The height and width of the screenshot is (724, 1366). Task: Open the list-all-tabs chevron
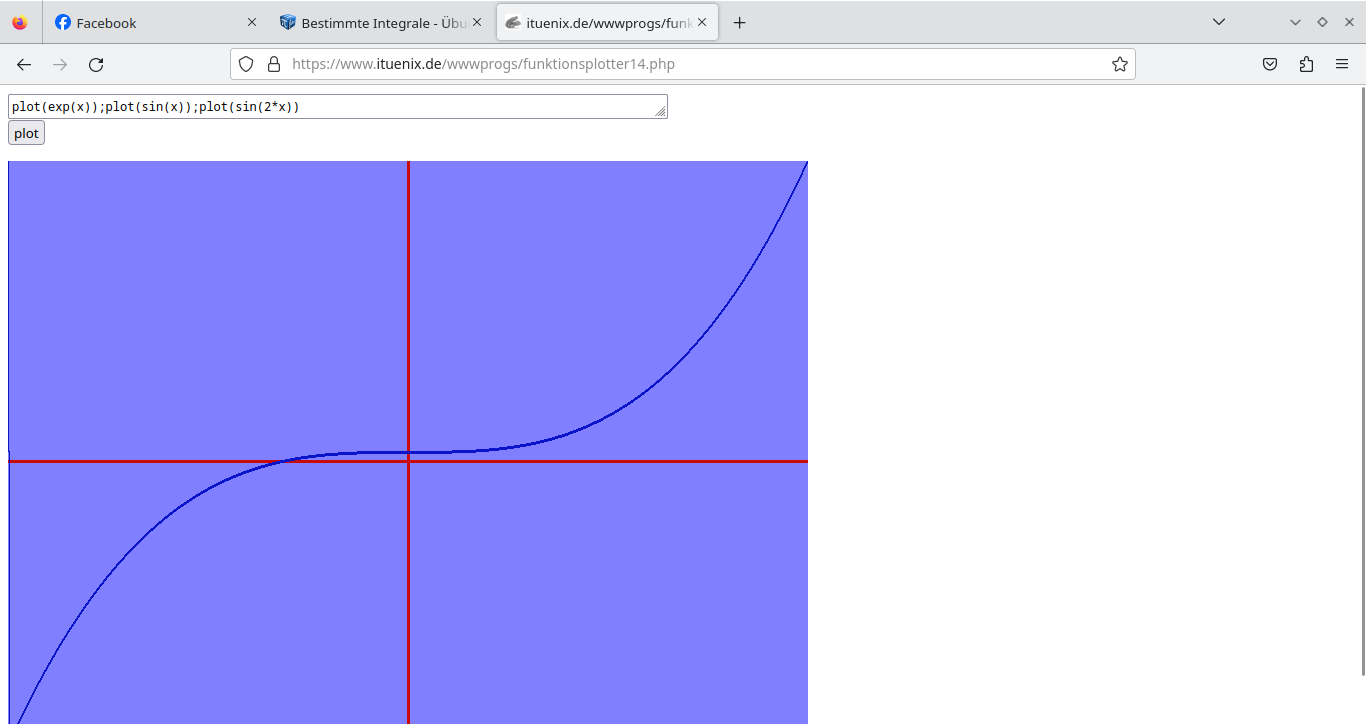(x=1218, y=21)
